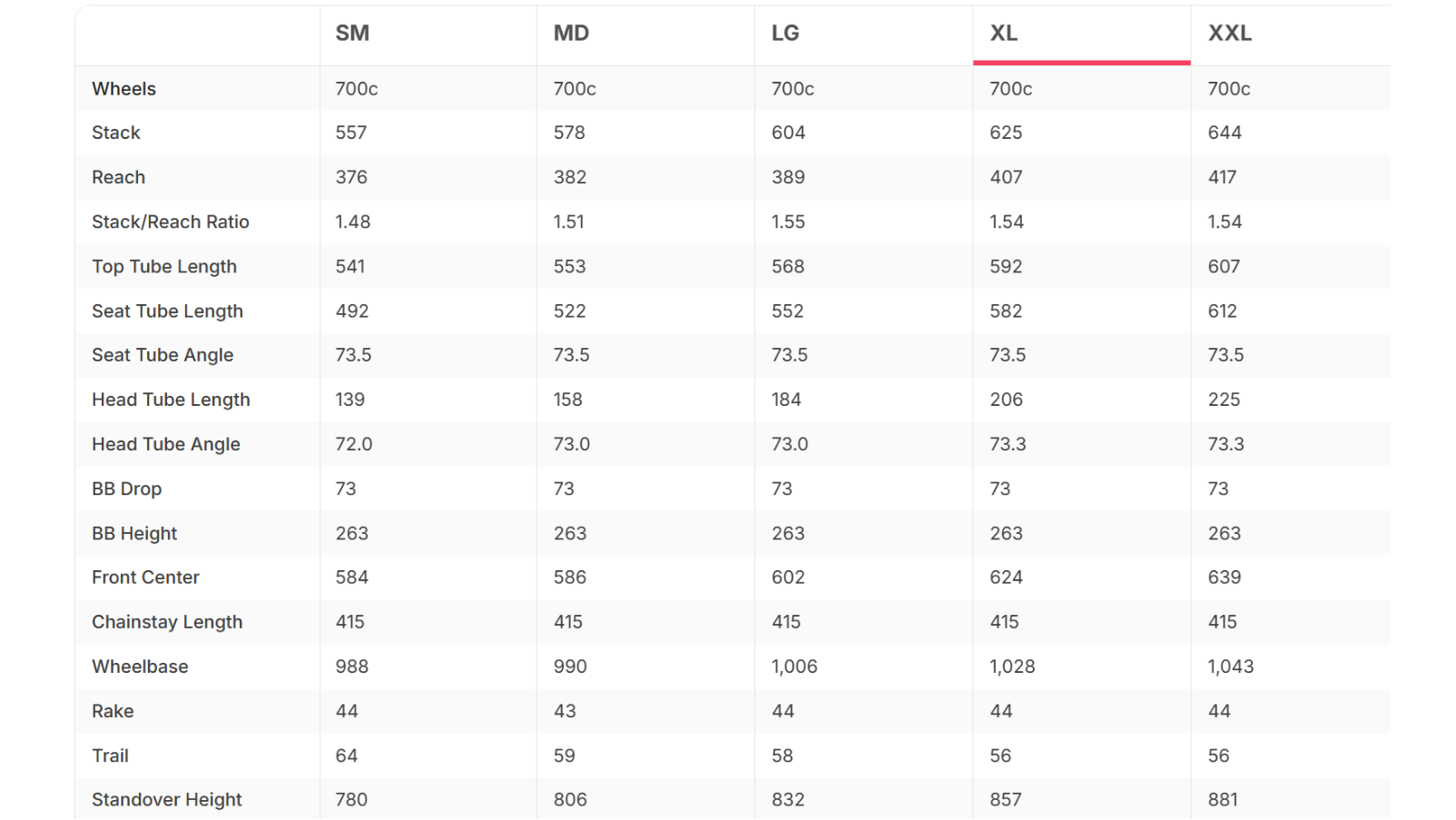Click the Head Tube Length label

coord(171,400)
